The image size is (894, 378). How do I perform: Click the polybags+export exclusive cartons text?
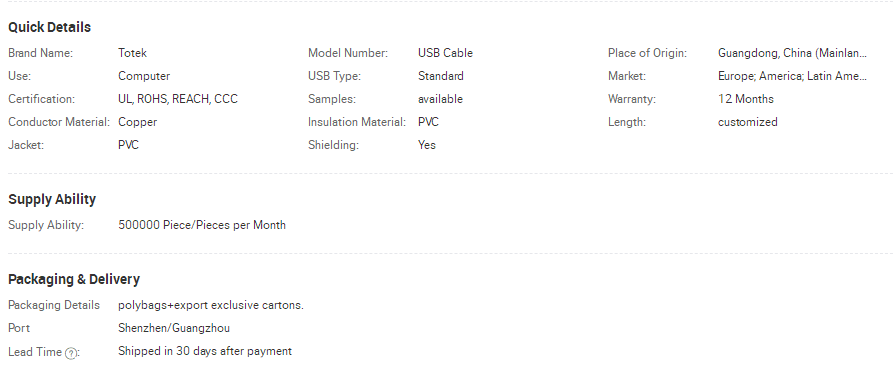click(211, 305)
